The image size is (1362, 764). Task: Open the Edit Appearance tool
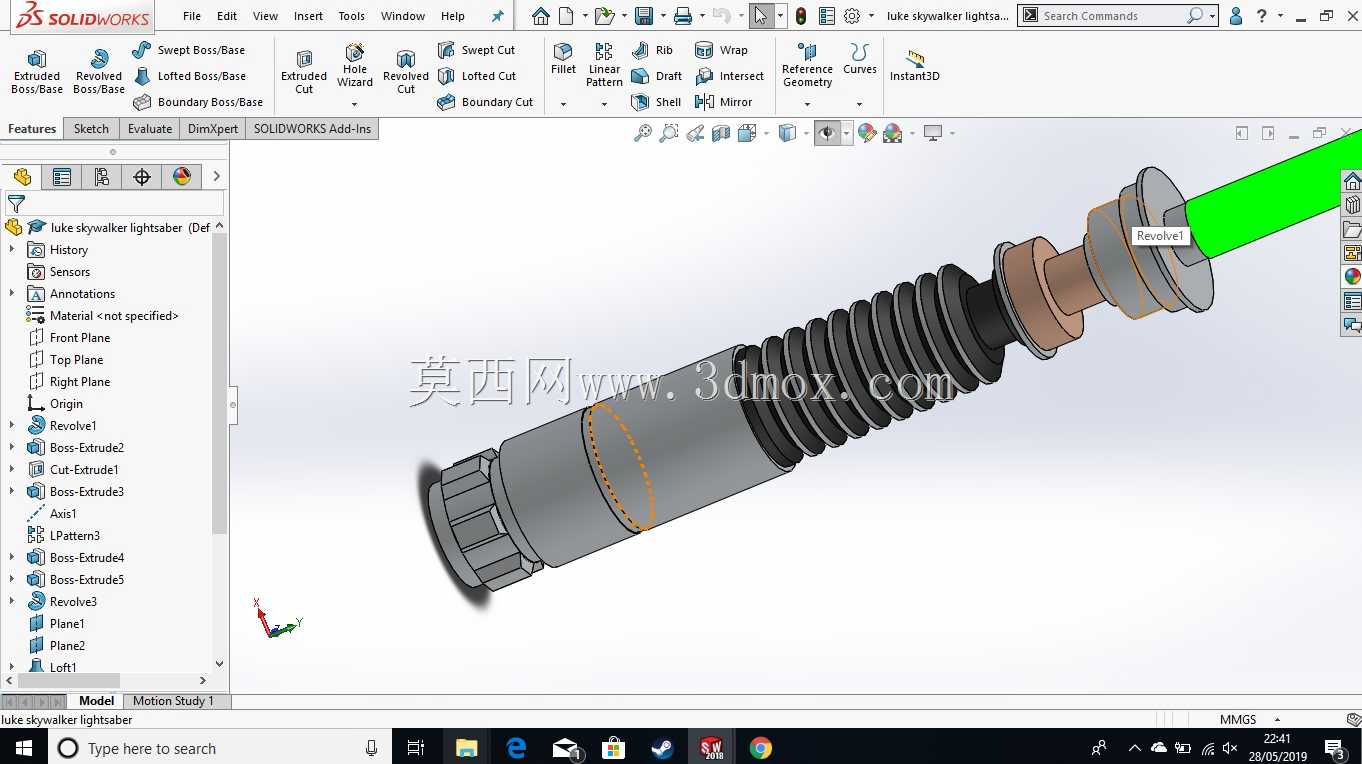(x=867, y=133)
